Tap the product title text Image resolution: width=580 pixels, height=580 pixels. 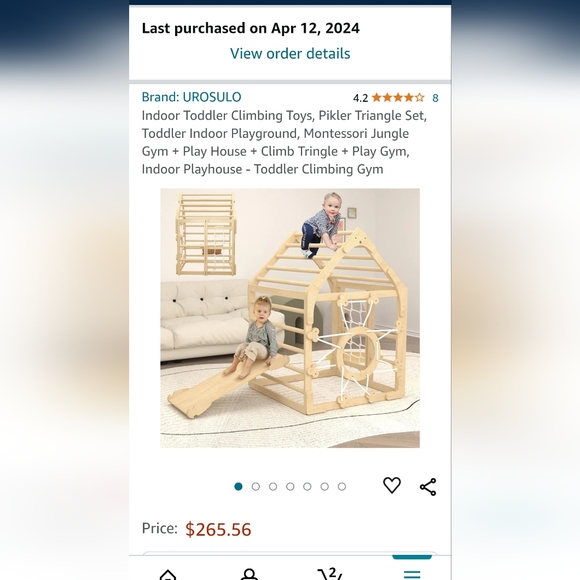pos(284,142)
